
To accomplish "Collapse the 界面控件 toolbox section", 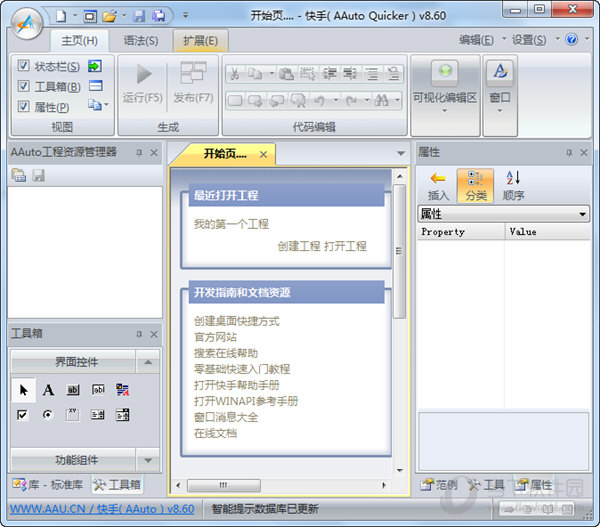I will pos(148,362).
